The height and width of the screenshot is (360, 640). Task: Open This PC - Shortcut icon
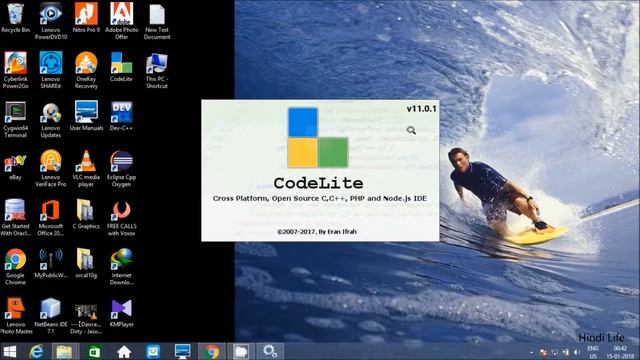tap(157, 70)
